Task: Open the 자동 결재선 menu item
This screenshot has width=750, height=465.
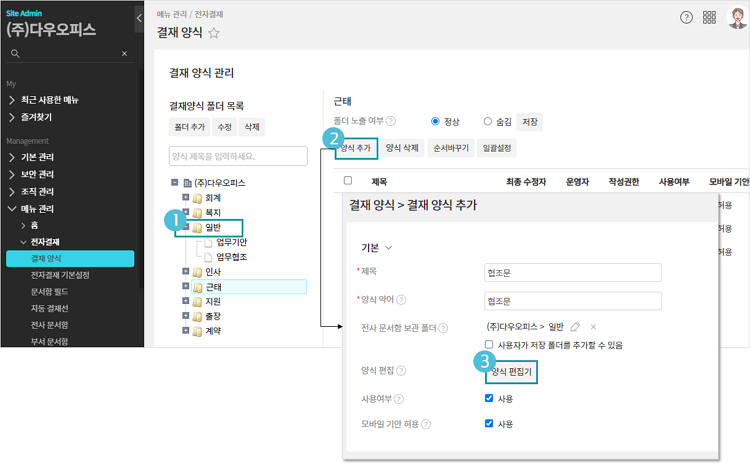Action: pos(51,308)
